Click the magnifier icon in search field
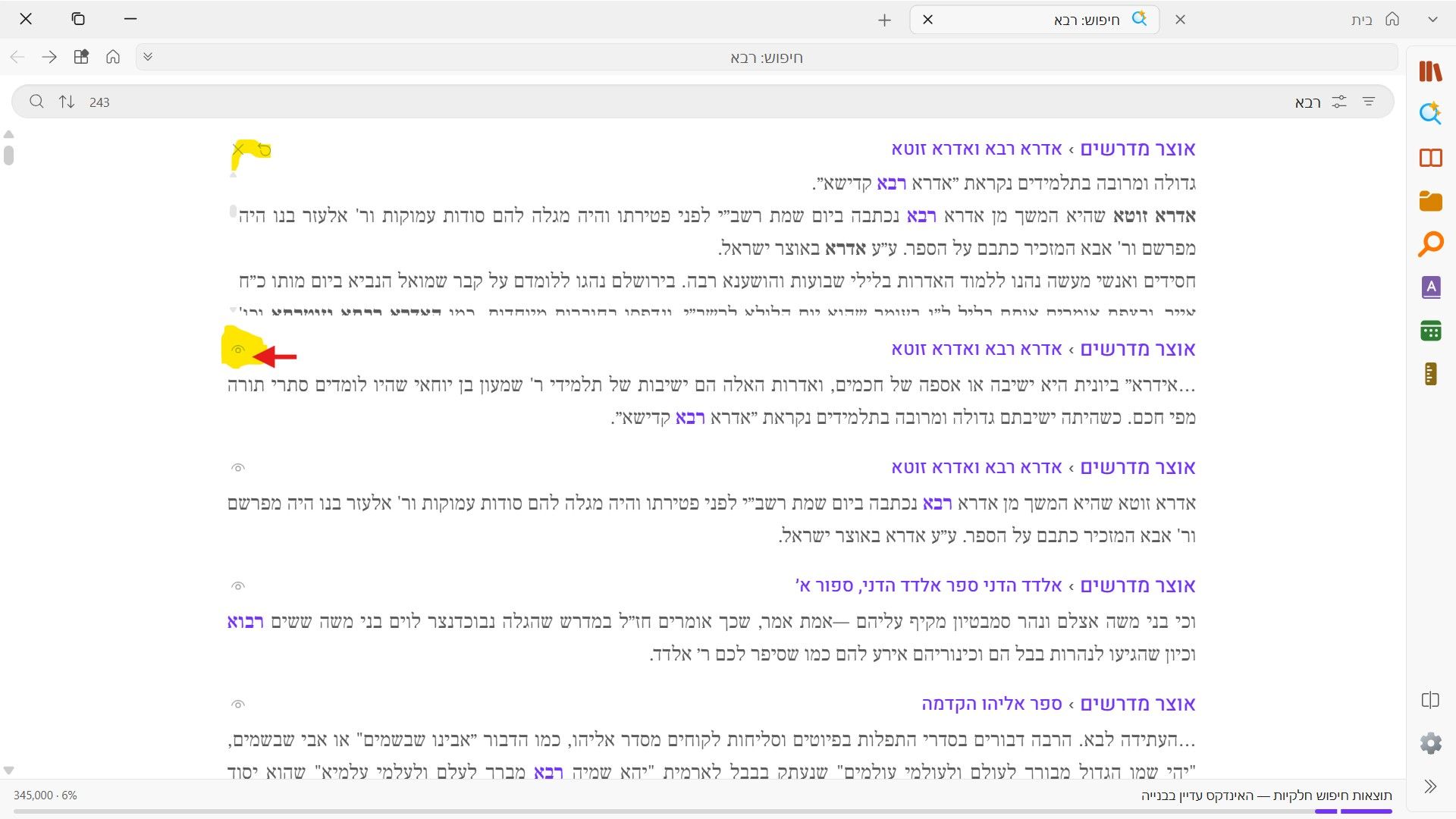 click(x=36, y=102)
